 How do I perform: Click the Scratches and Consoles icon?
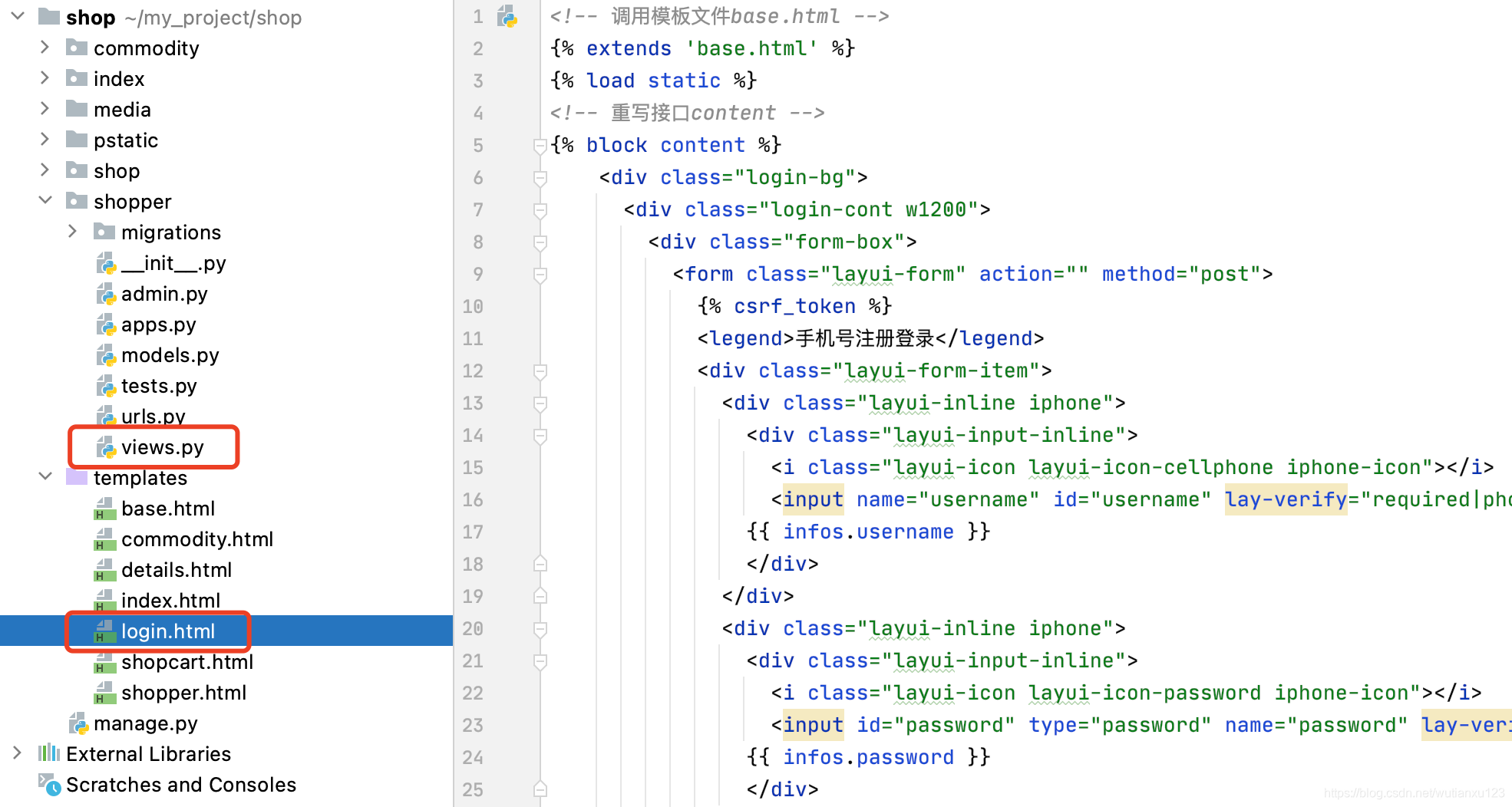(50, 784)
